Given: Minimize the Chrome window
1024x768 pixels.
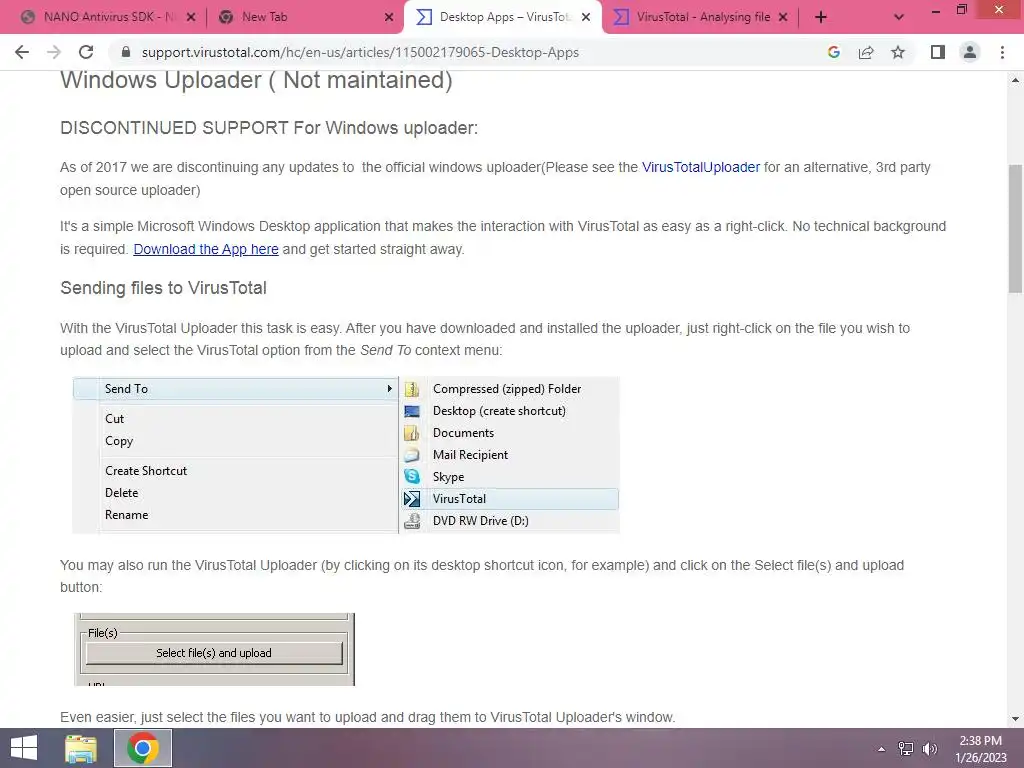Looking at the screenshot, I should 936,10.
